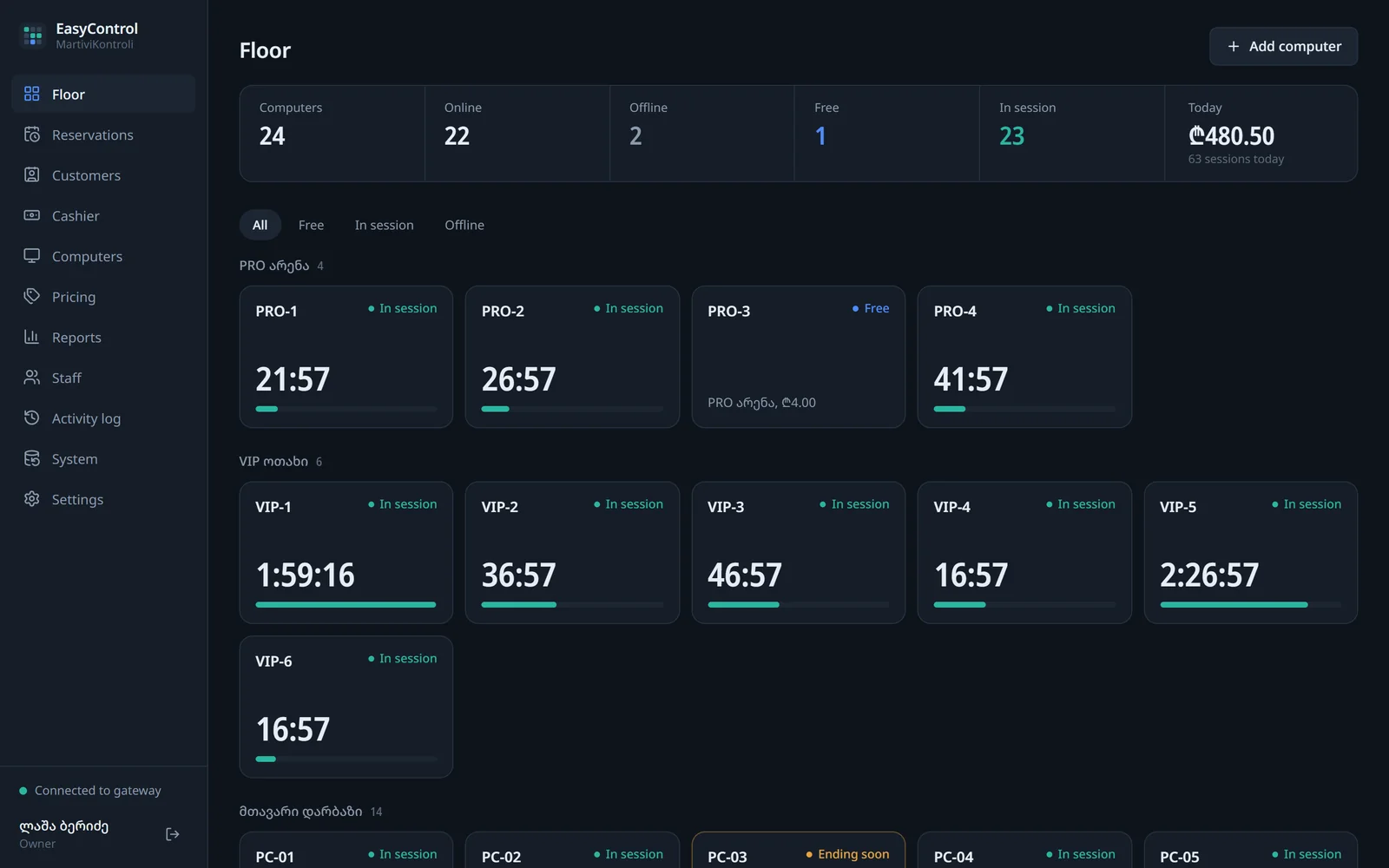Click the VIP-2 timer 36:57

click(x=518, y=575)
